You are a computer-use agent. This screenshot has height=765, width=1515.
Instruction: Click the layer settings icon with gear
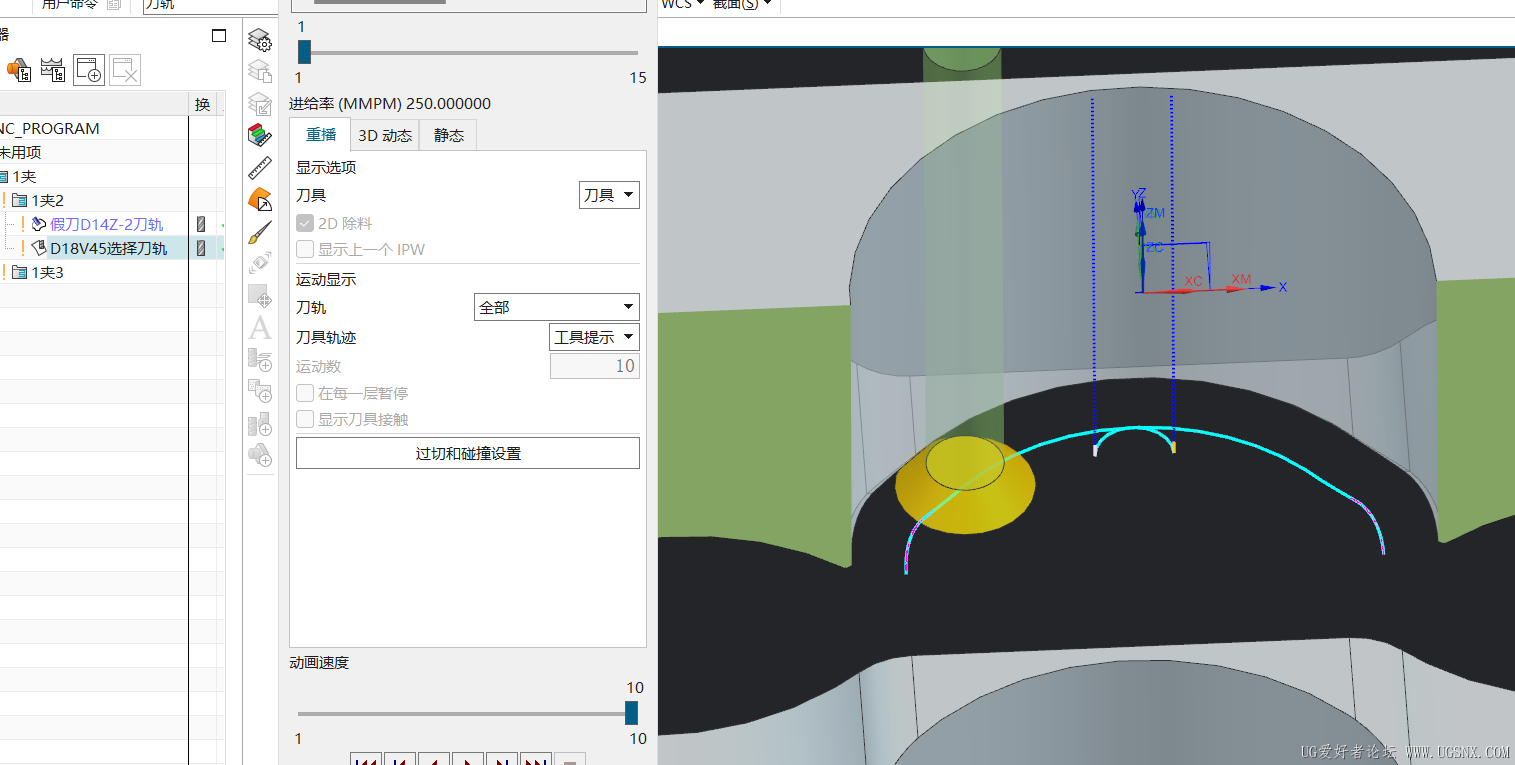coord(260,41)
